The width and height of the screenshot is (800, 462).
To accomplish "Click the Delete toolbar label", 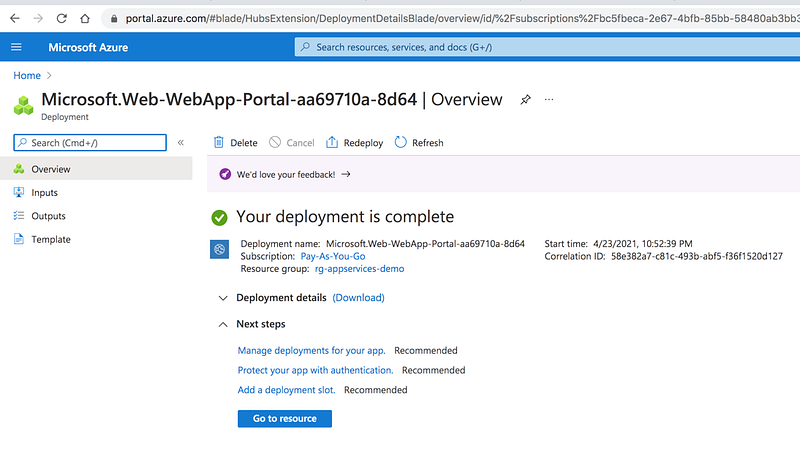I will pos(244,143).
